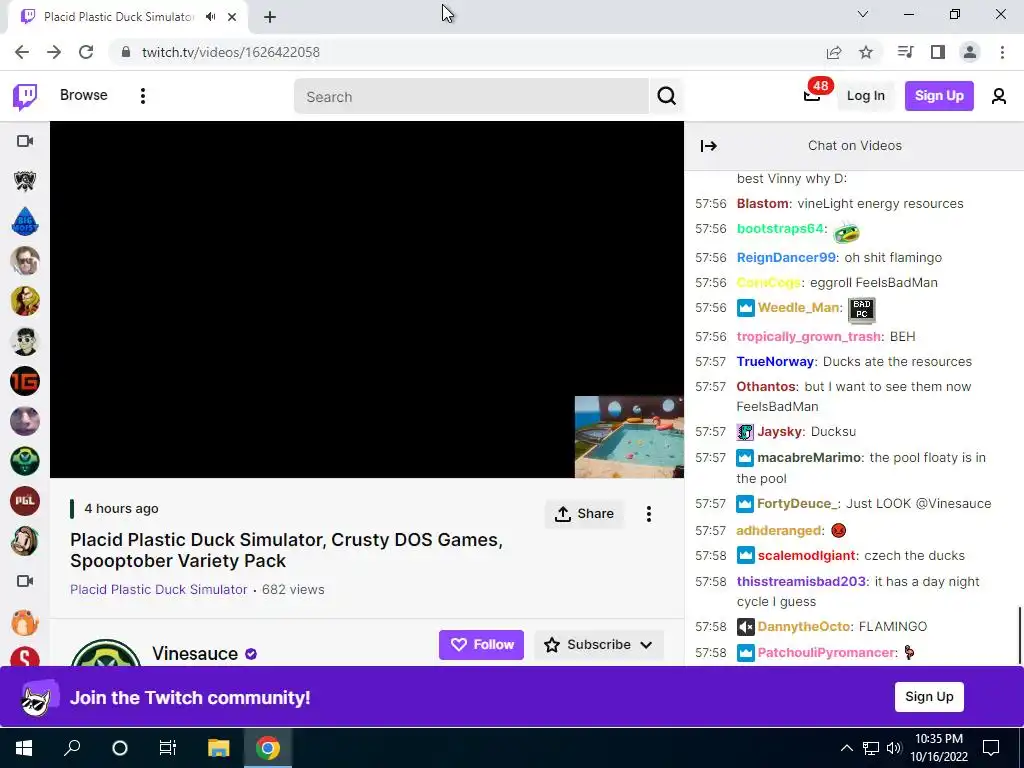Click the pool video preview thumbnail

629,437
